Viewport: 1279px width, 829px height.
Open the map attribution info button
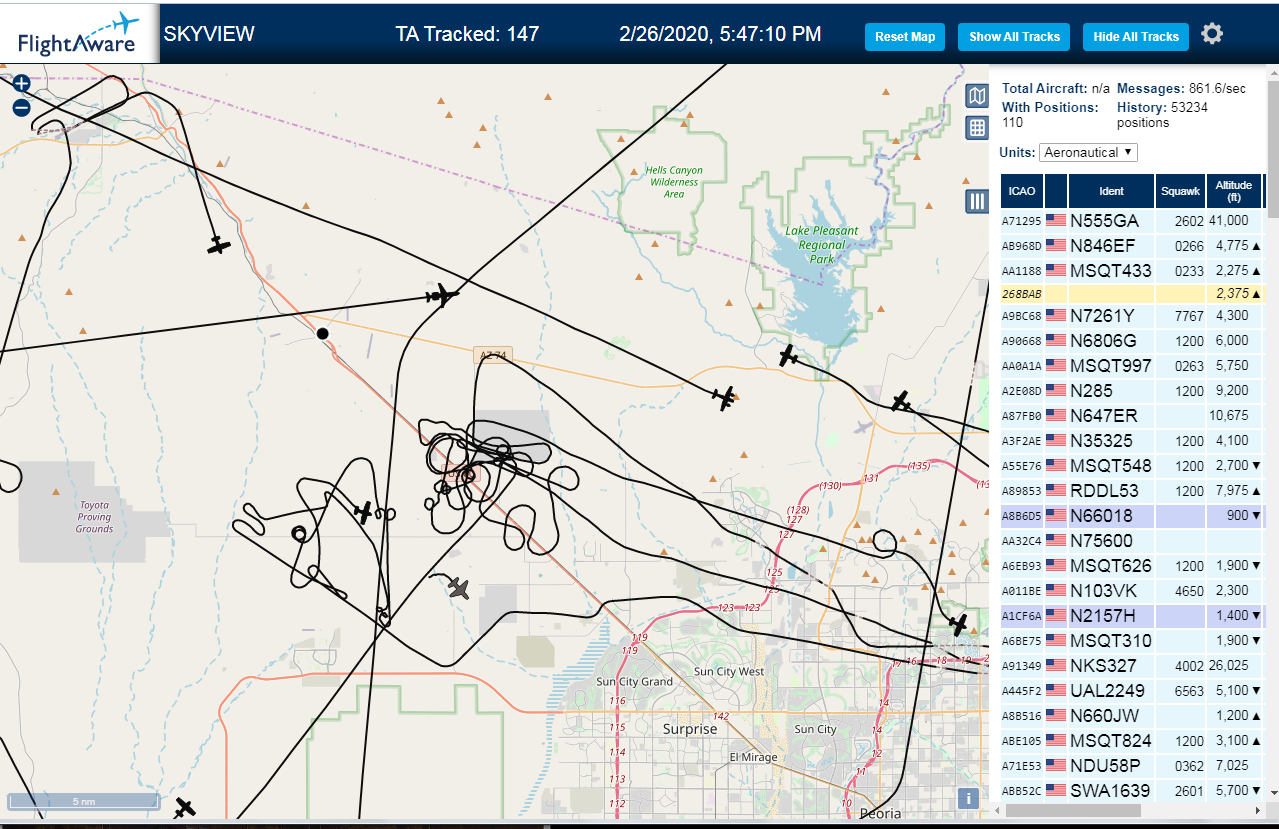coord(967,798)
